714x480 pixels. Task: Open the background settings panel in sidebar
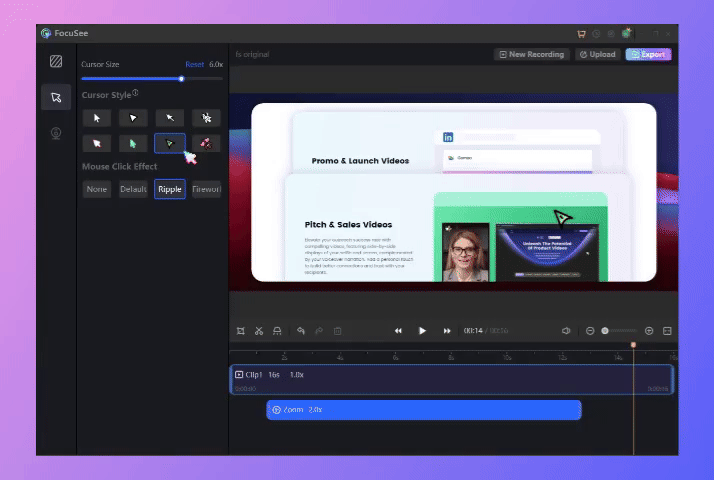(56, 61)
